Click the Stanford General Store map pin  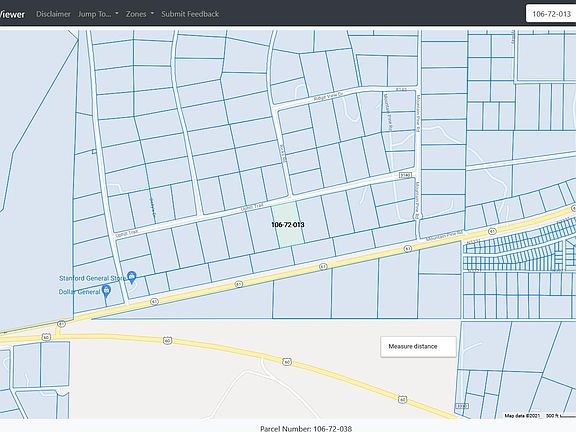coord(132,277)
